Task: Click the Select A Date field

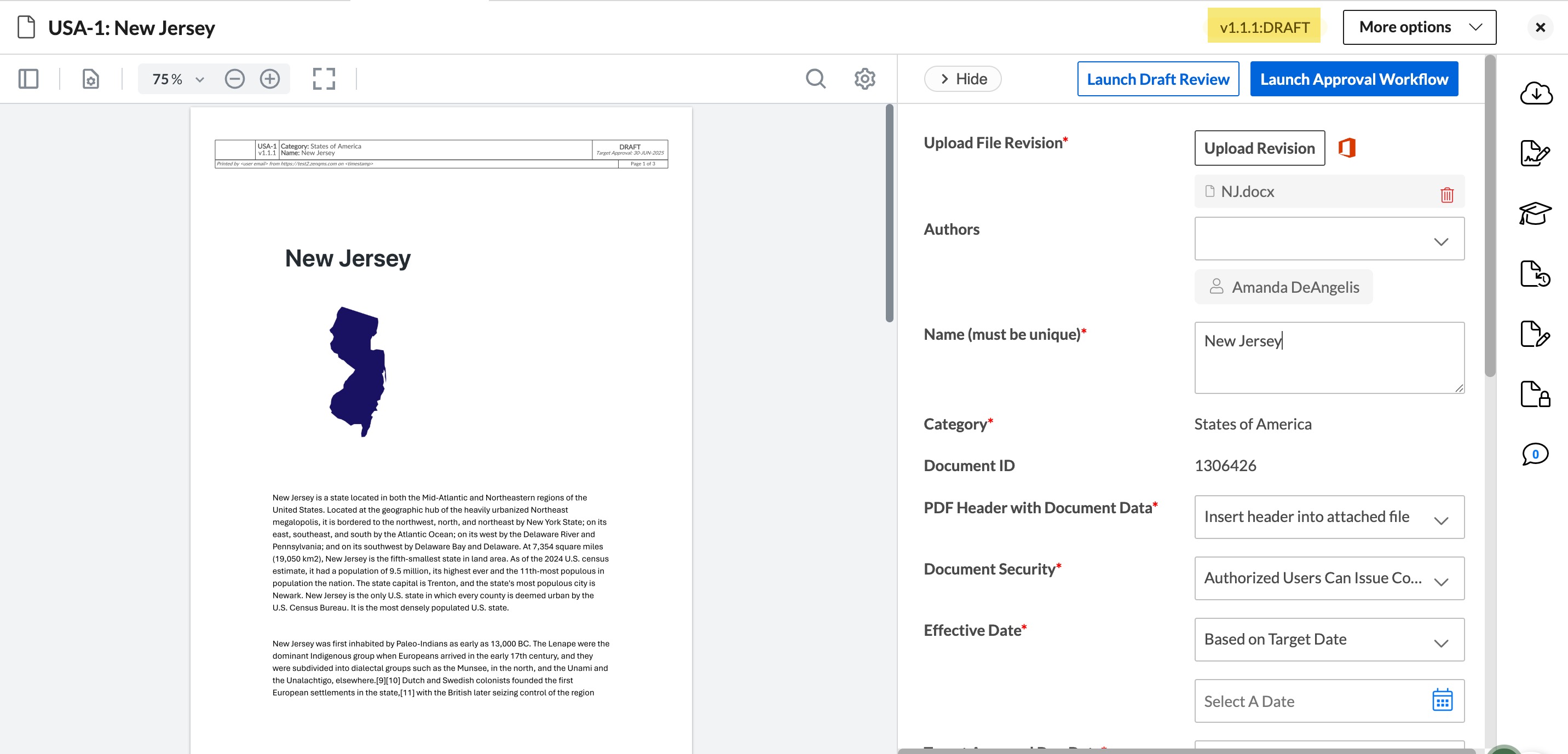Action: (x=1329, y=701)
